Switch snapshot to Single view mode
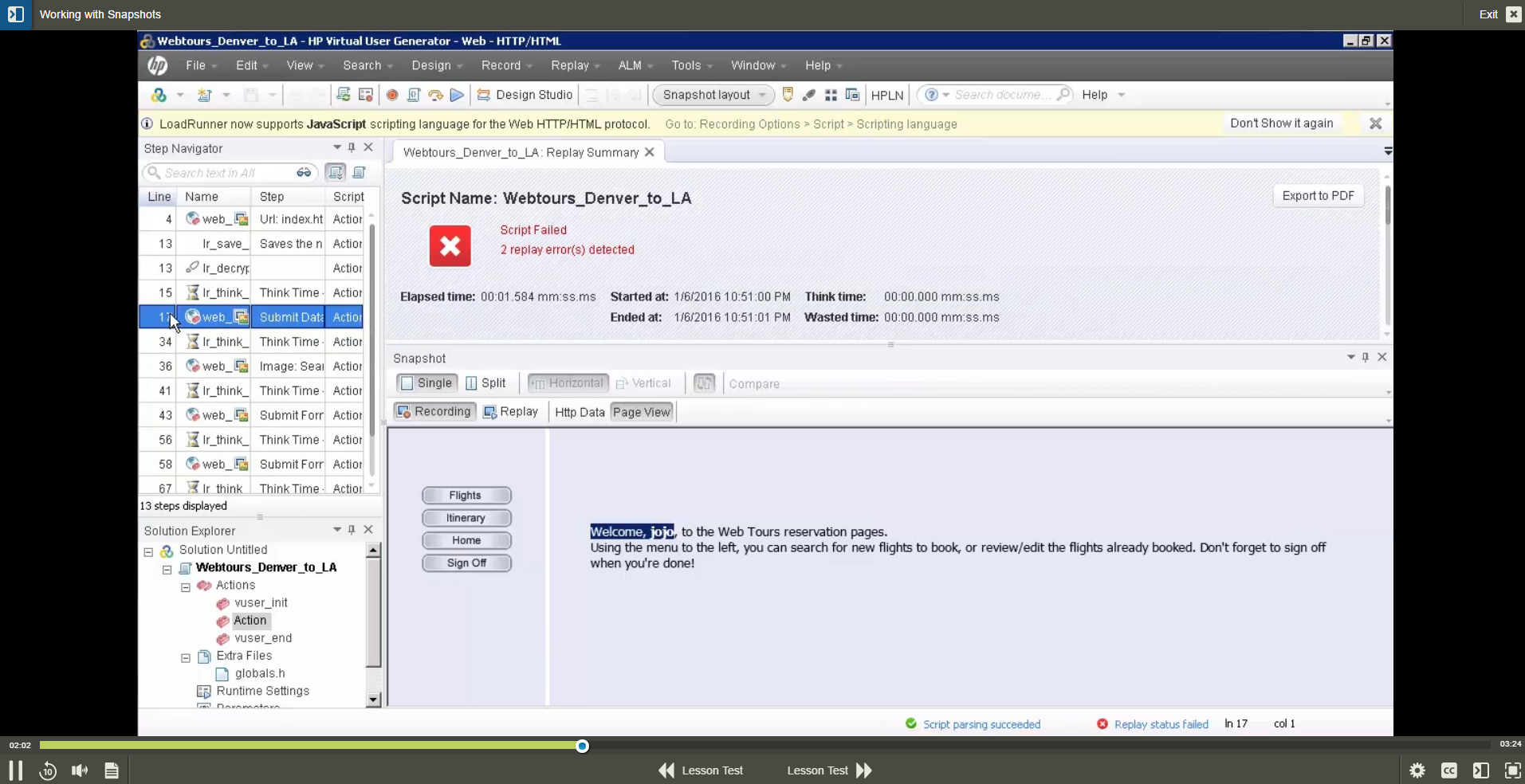Screen dimensions: 1525x784 [426, 383]
